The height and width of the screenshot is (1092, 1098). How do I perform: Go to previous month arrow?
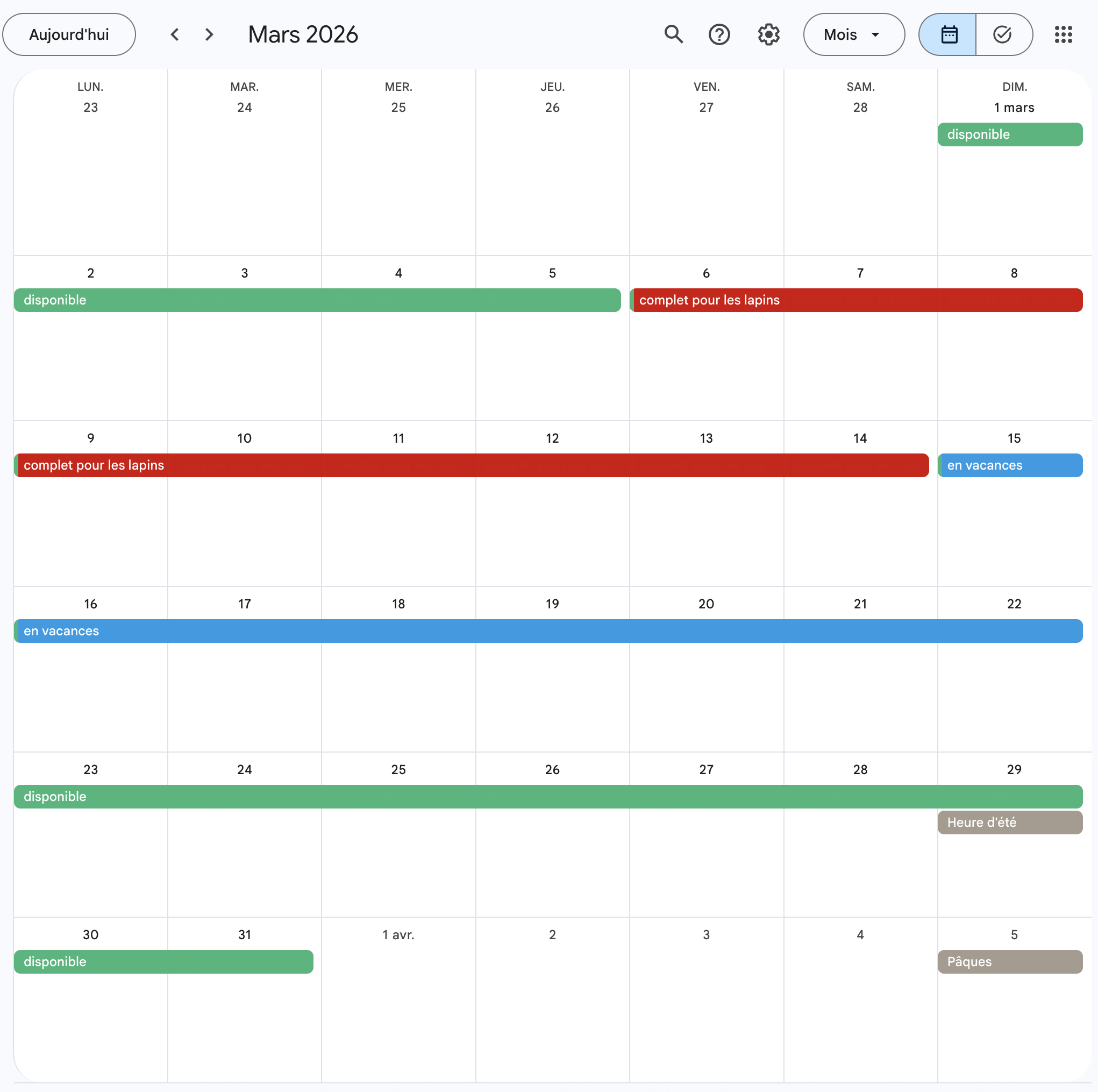[x=175, y=34]
